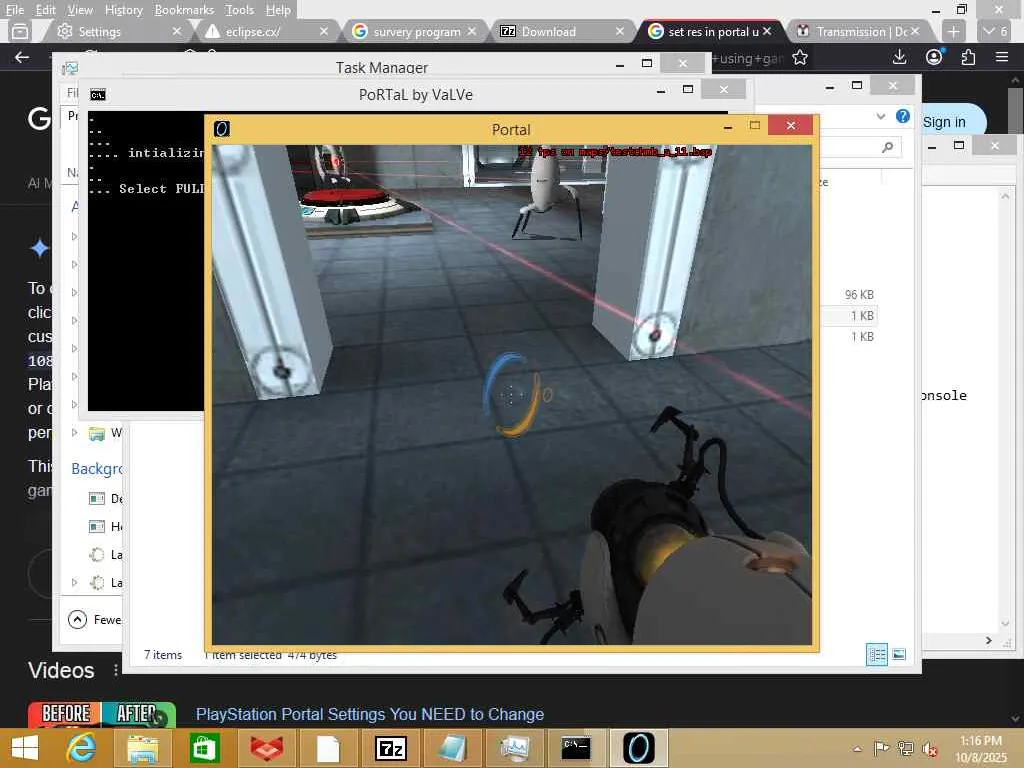This screenshot has width=1024, height=768.
Task: Select the 96 KB file row in Explorer
Action: (849, 295)
